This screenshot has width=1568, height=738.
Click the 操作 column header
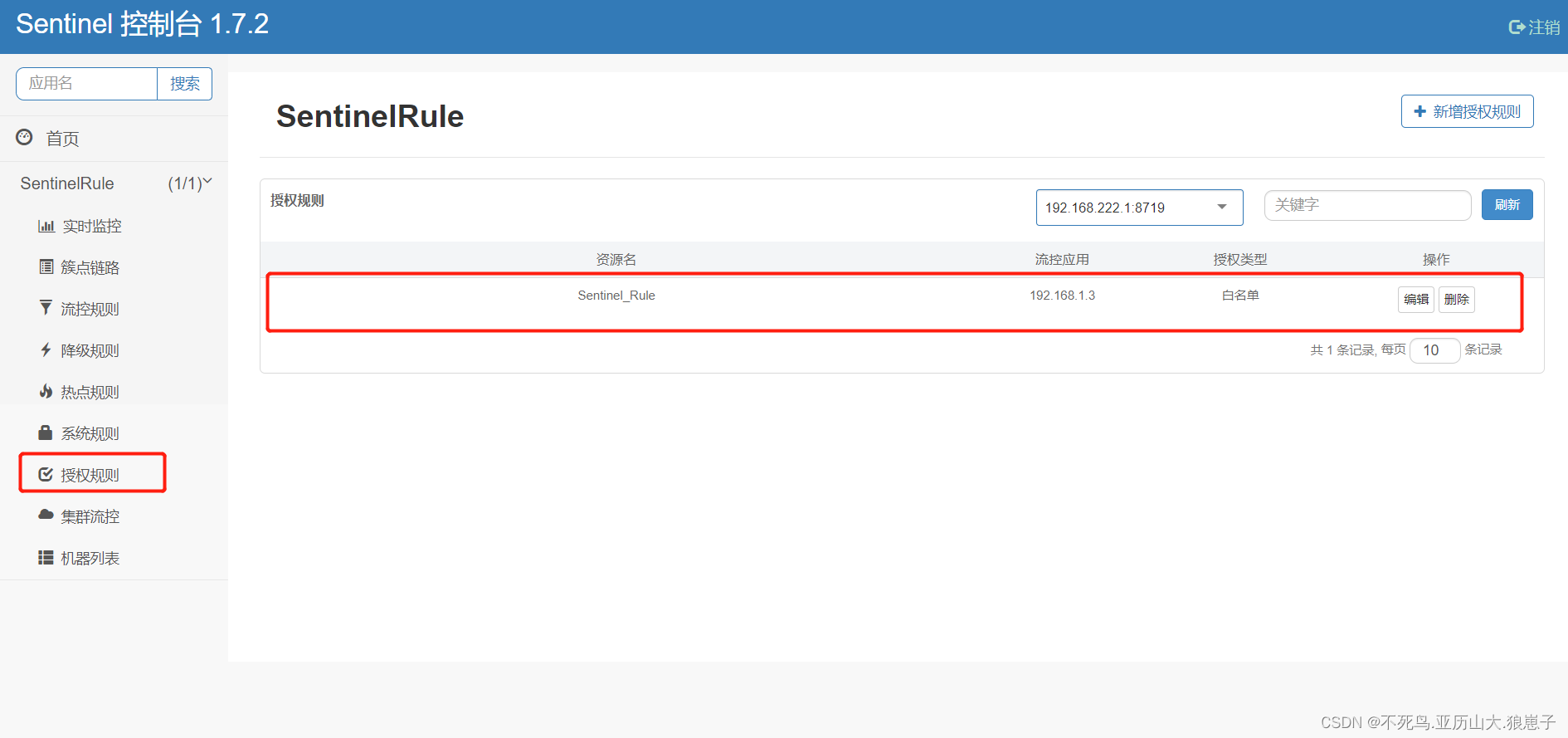(1436, 260)
